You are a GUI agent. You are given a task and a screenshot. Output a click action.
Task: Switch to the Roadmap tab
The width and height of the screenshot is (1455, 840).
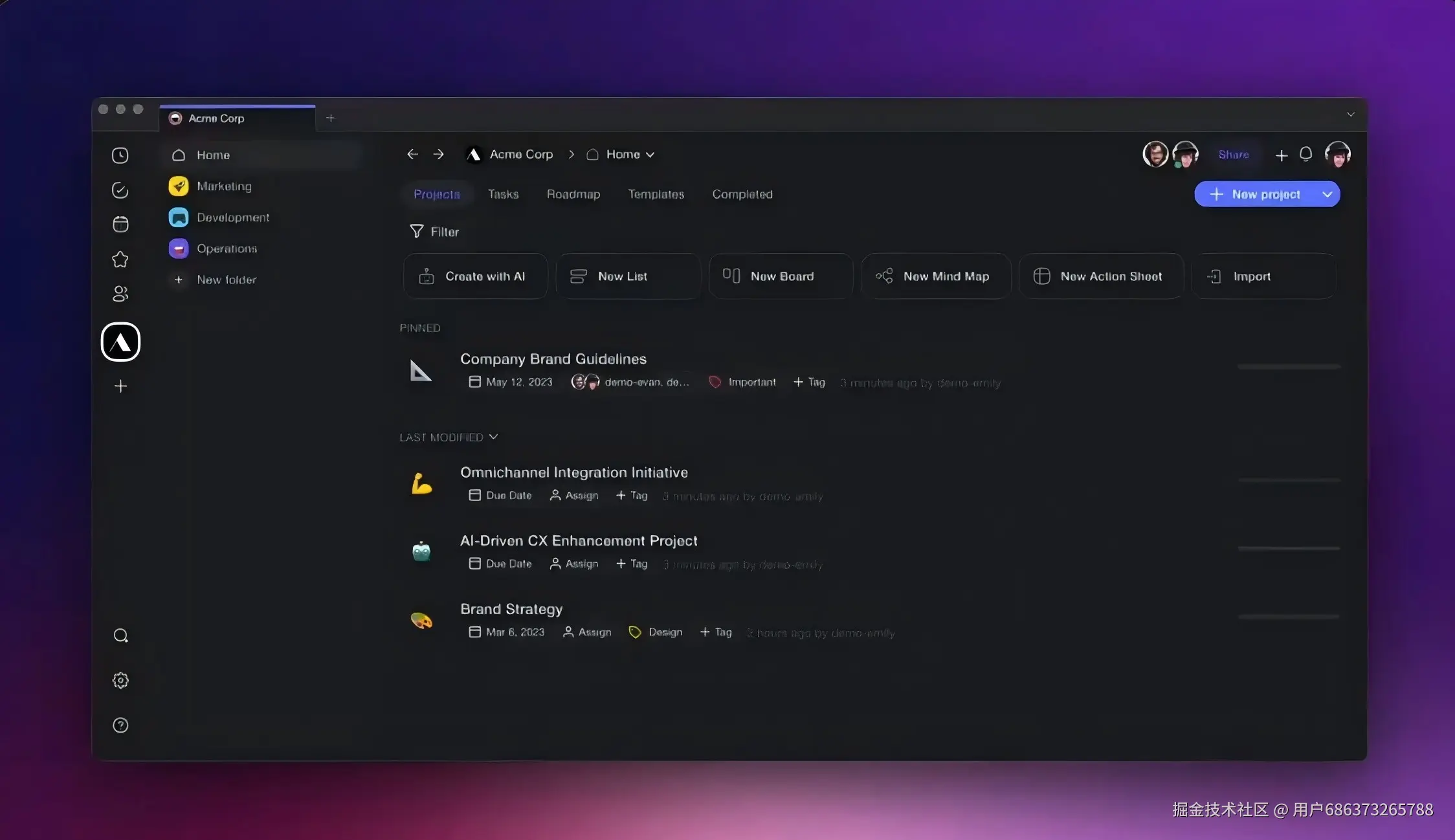point(573,194)
